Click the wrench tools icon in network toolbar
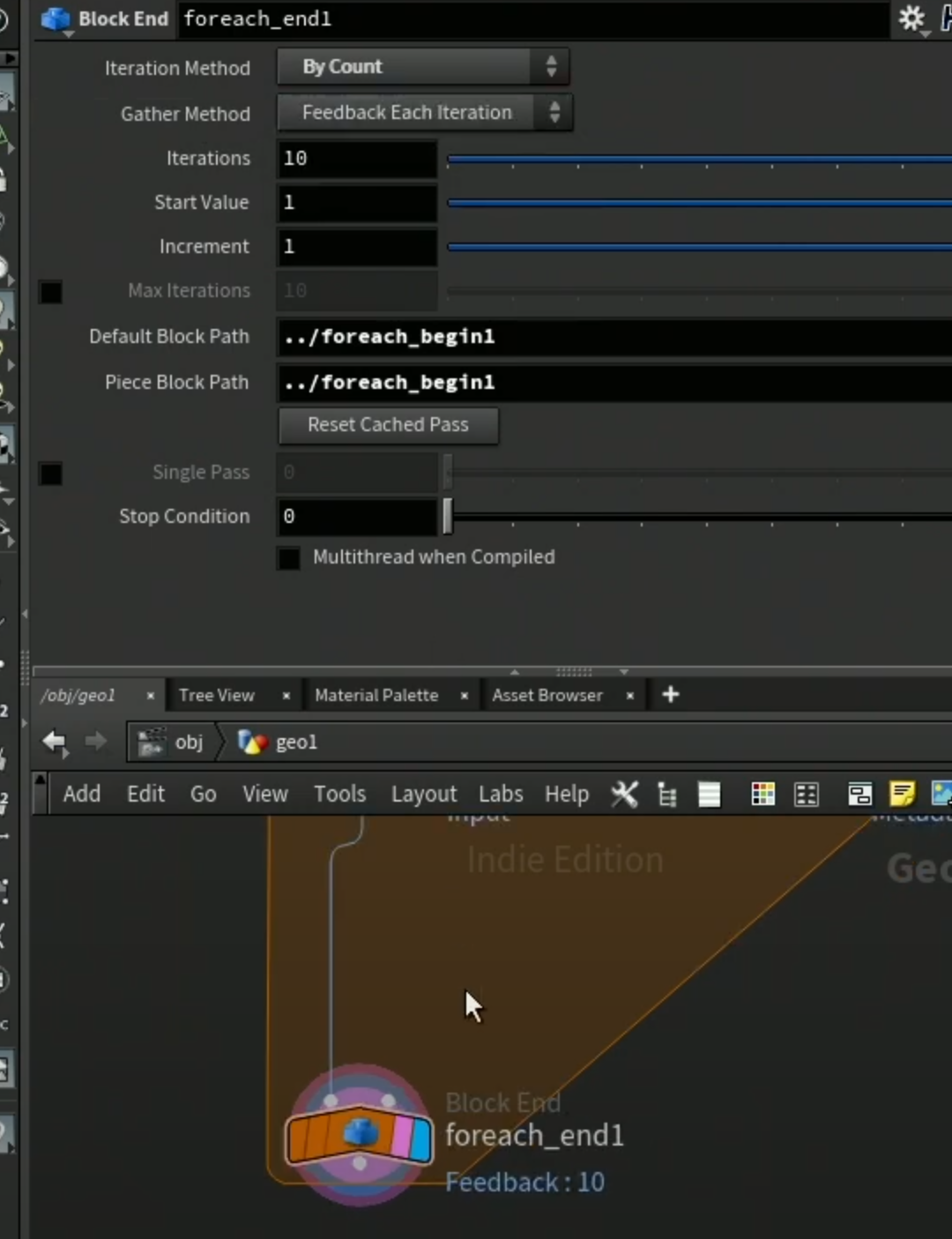The width and height of the screenshot is (952, 1239). tap(624, 794)
